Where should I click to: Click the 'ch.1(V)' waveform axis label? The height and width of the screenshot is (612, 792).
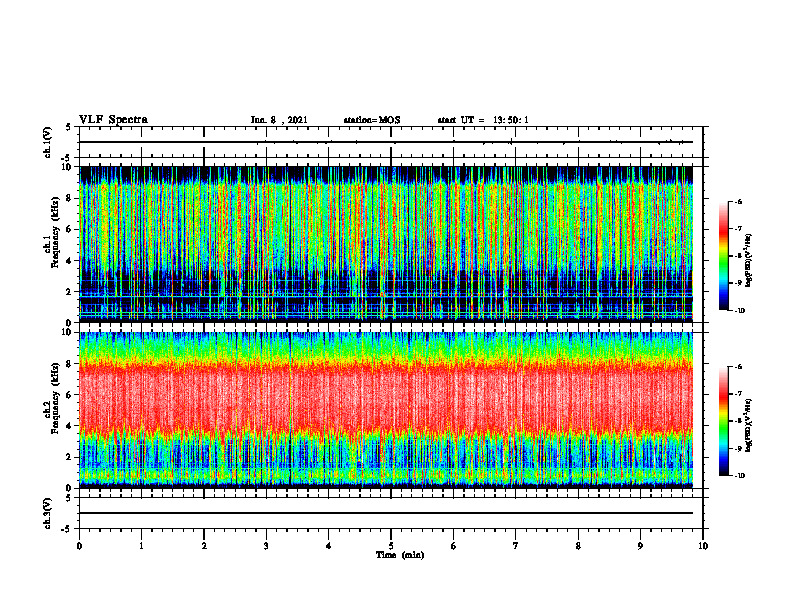(x=47, y=142)
